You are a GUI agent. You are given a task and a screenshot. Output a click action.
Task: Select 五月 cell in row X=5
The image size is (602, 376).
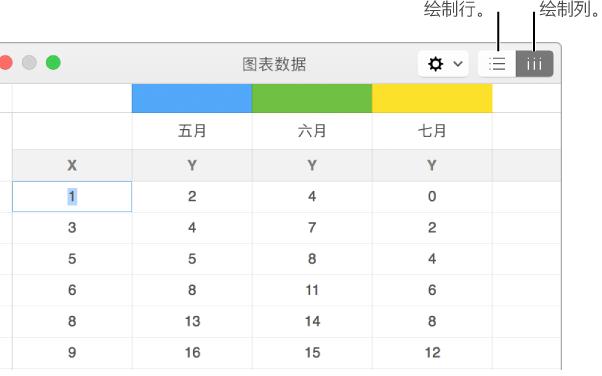click(x=192, y=259)
